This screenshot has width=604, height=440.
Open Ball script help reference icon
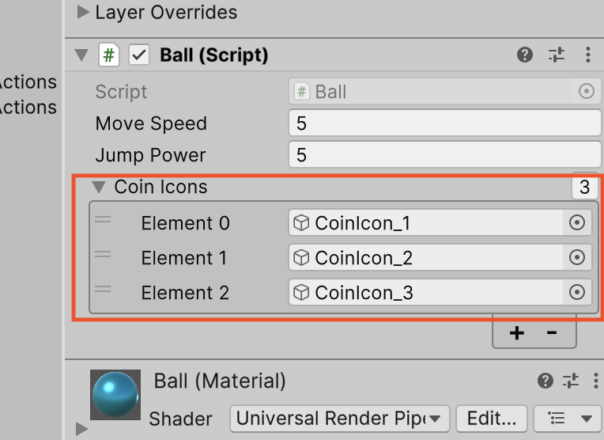coord(525,55)
